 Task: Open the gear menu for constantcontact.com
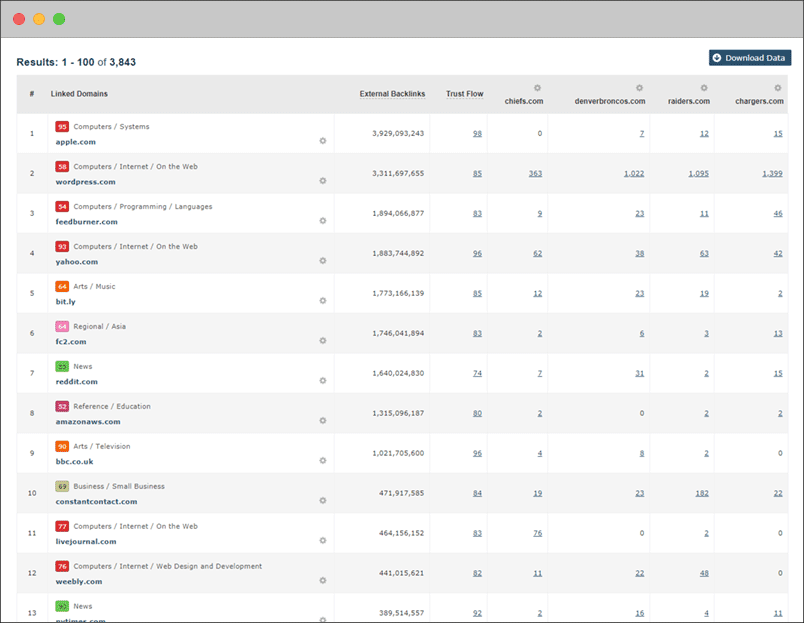click(323, 500)
